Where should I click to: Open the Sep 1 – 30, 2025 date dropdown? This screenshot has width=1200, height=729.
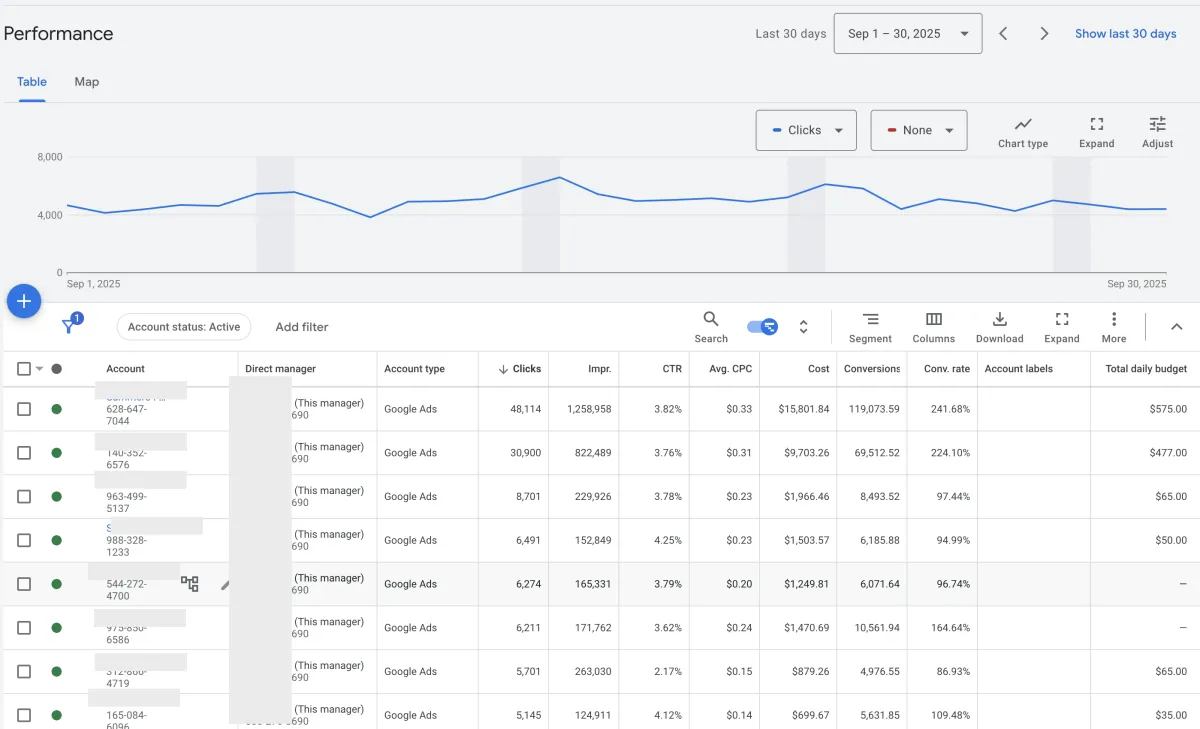coord(907,34)
